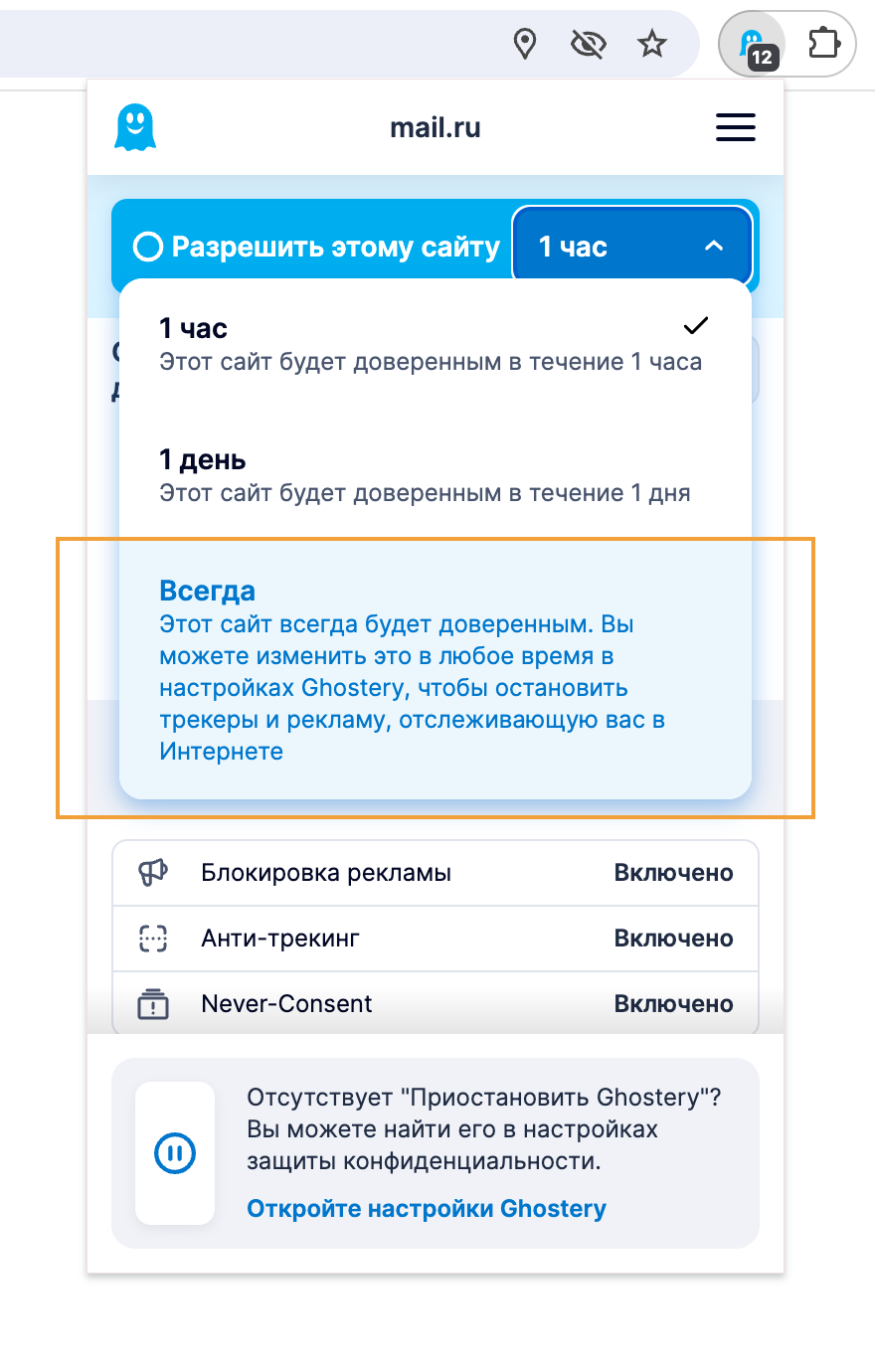Choose the "1 день" trust option
Viewport: 875px width, 1372px height.
435,475
